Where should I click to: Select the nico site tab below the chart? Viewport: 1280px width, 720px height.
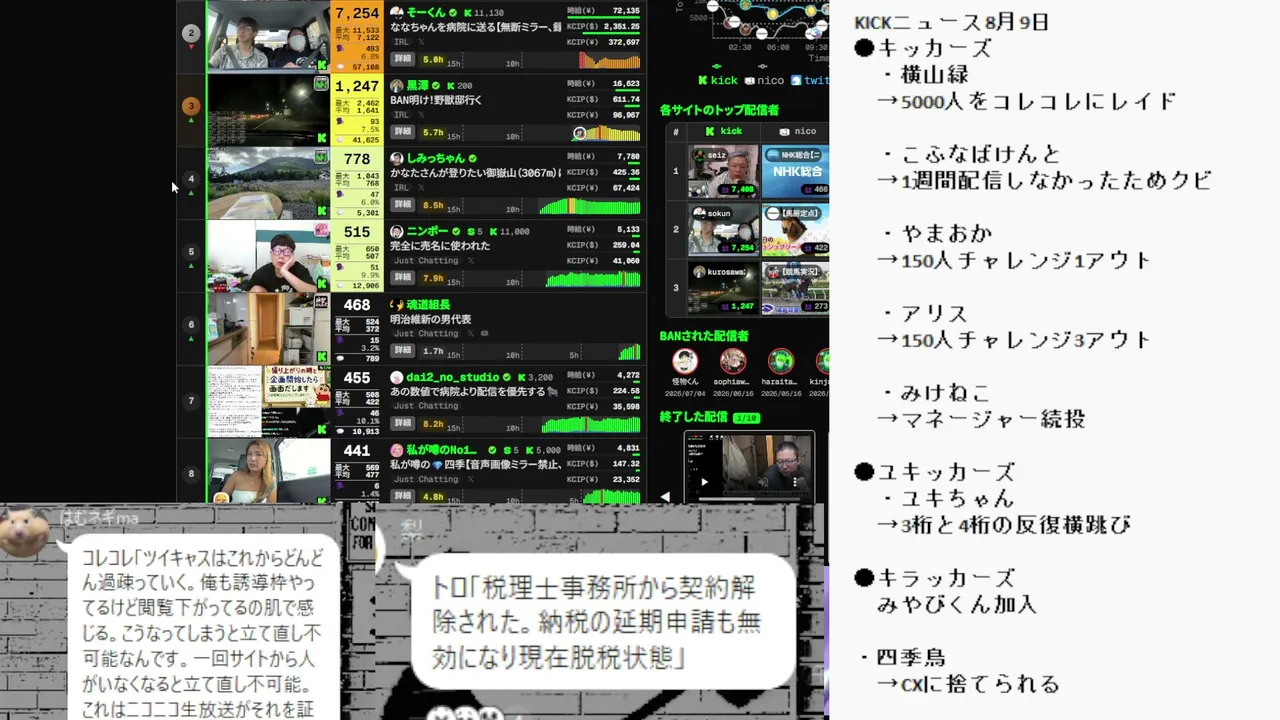coord(764,80)
